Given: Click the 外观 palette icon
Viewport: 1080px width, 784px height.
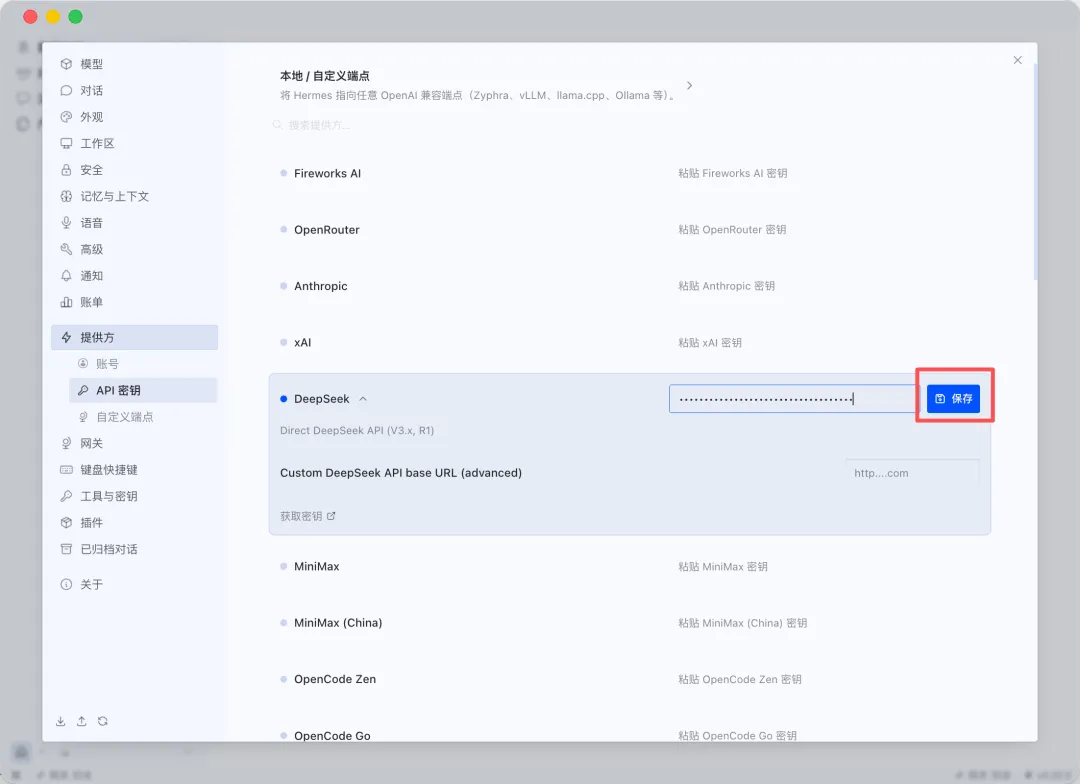Looking at the screenshot, I should tap(66, 117).
